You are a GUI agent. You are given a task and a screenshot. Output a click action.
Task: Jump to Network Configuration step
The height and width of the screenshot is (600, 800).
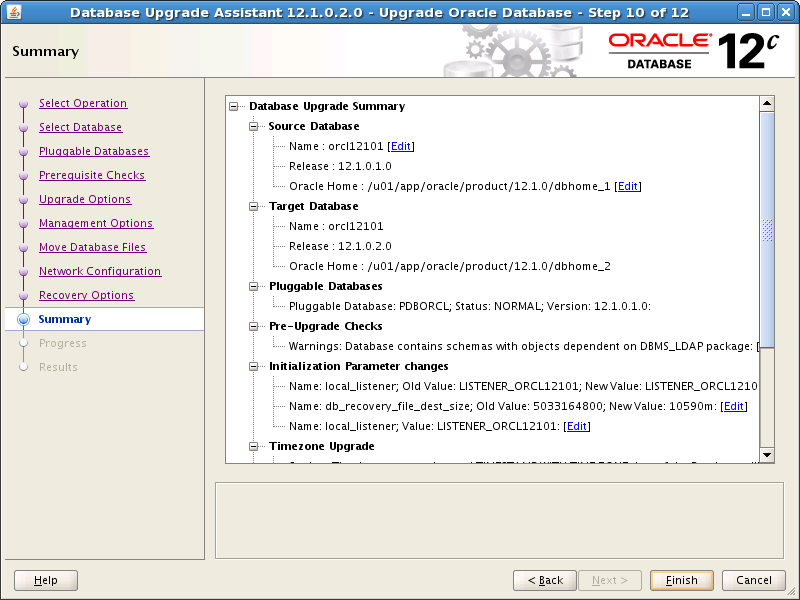click(100, 271)
